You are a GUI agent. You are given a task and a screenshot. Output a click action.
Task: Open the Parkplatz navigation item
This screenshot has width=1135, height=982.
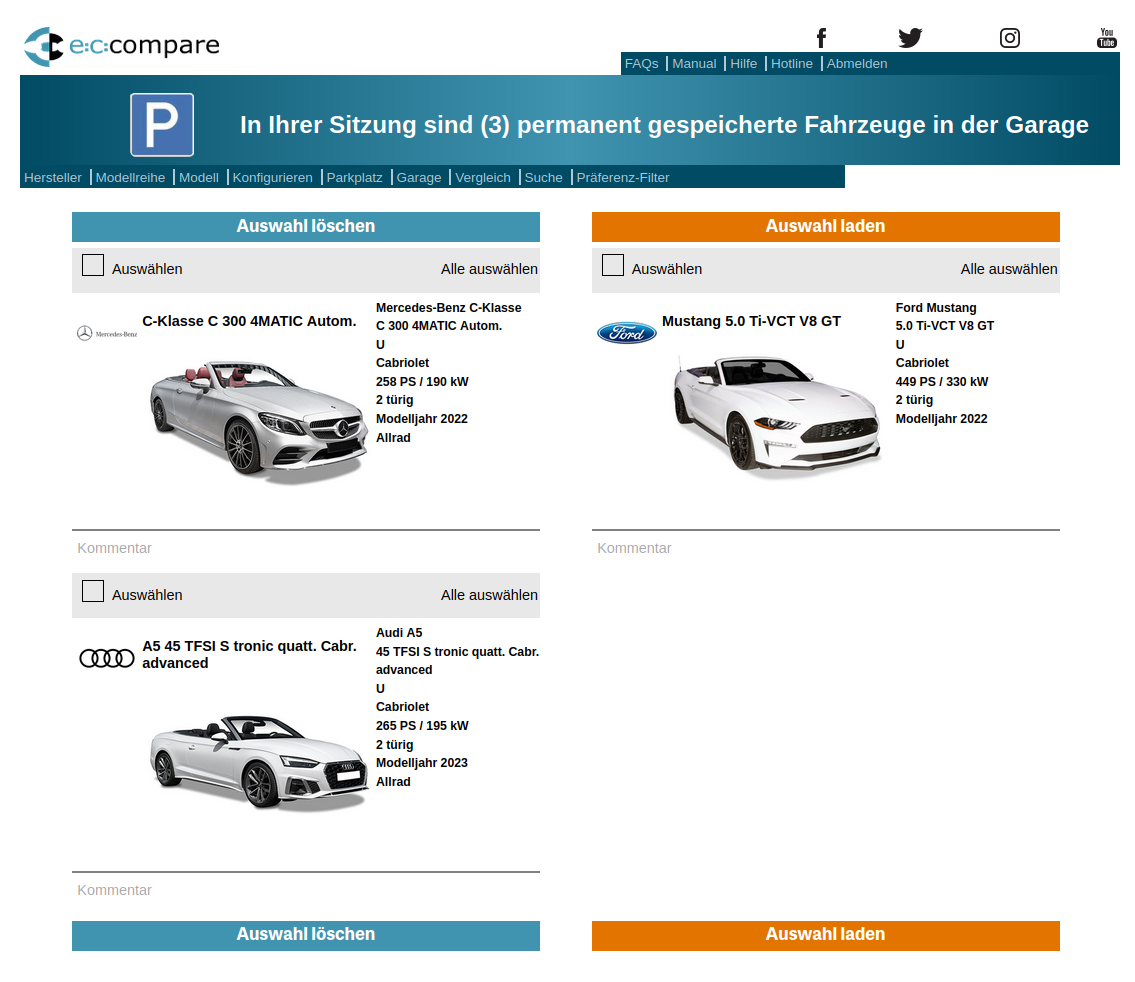point(355,177)
